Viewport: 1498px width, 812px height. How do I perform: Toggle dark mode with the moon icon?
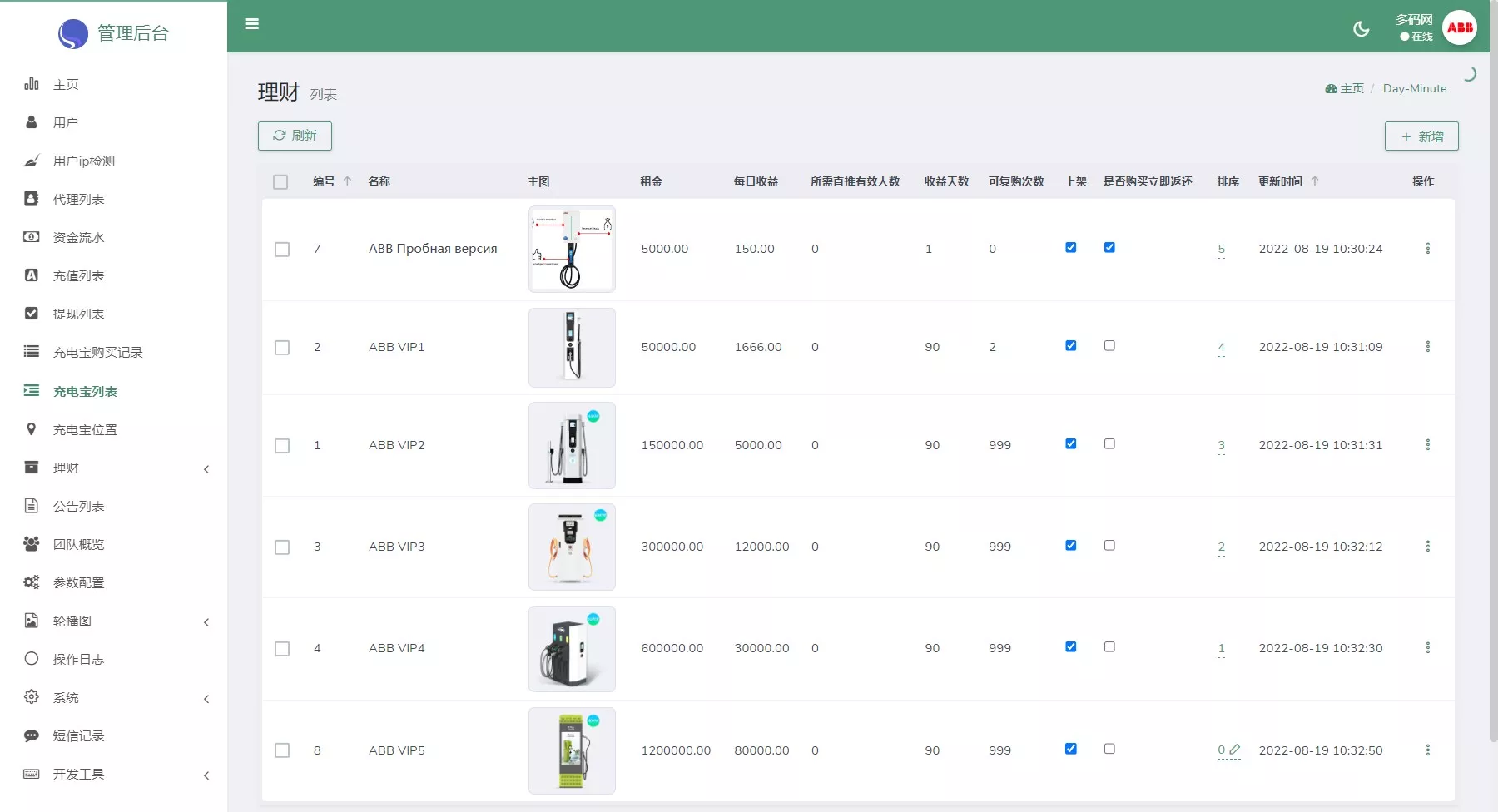(1361, 29)
